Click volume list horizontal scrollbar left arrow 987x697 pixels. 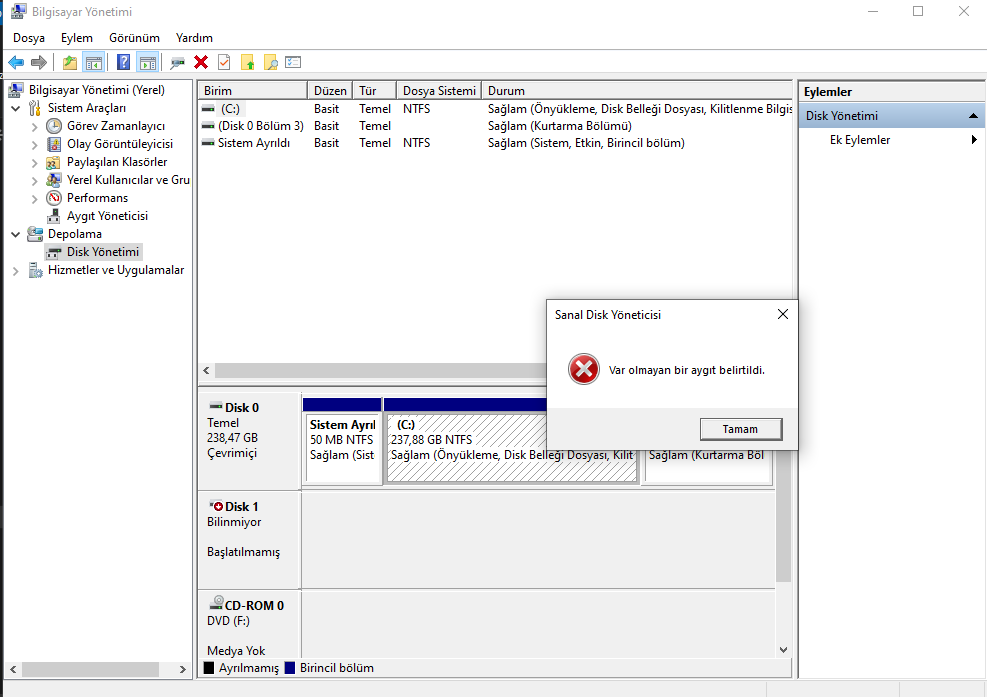[x=206, y=370]
